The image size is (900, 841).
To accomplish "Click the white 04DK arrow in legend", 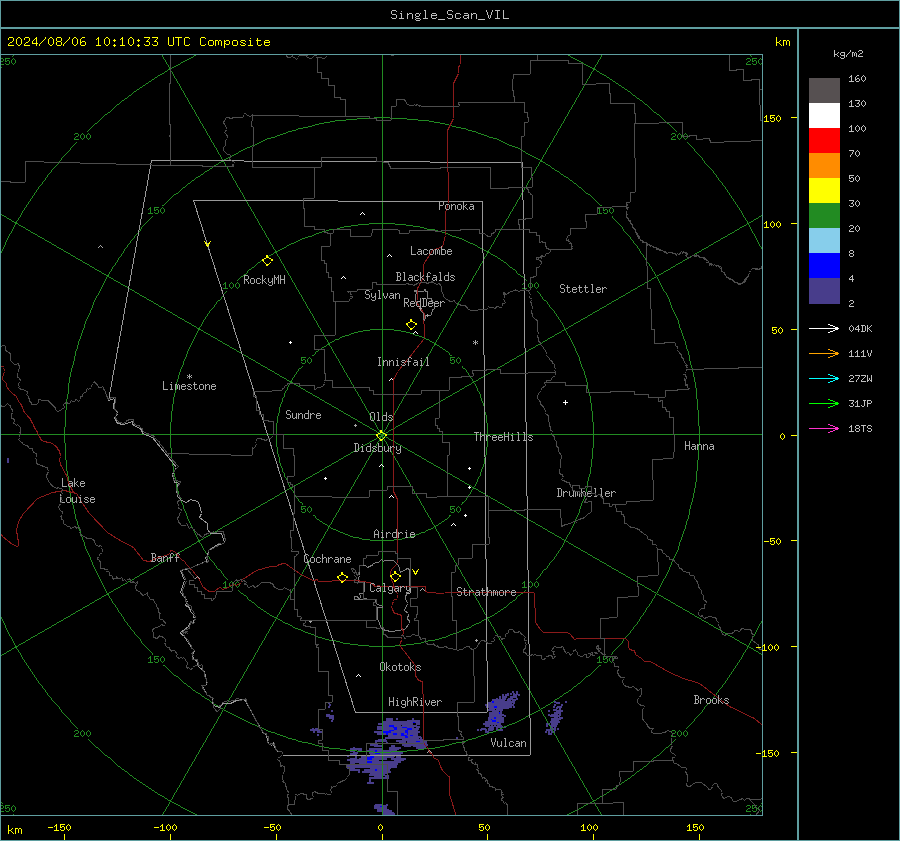I will [824, 328].
